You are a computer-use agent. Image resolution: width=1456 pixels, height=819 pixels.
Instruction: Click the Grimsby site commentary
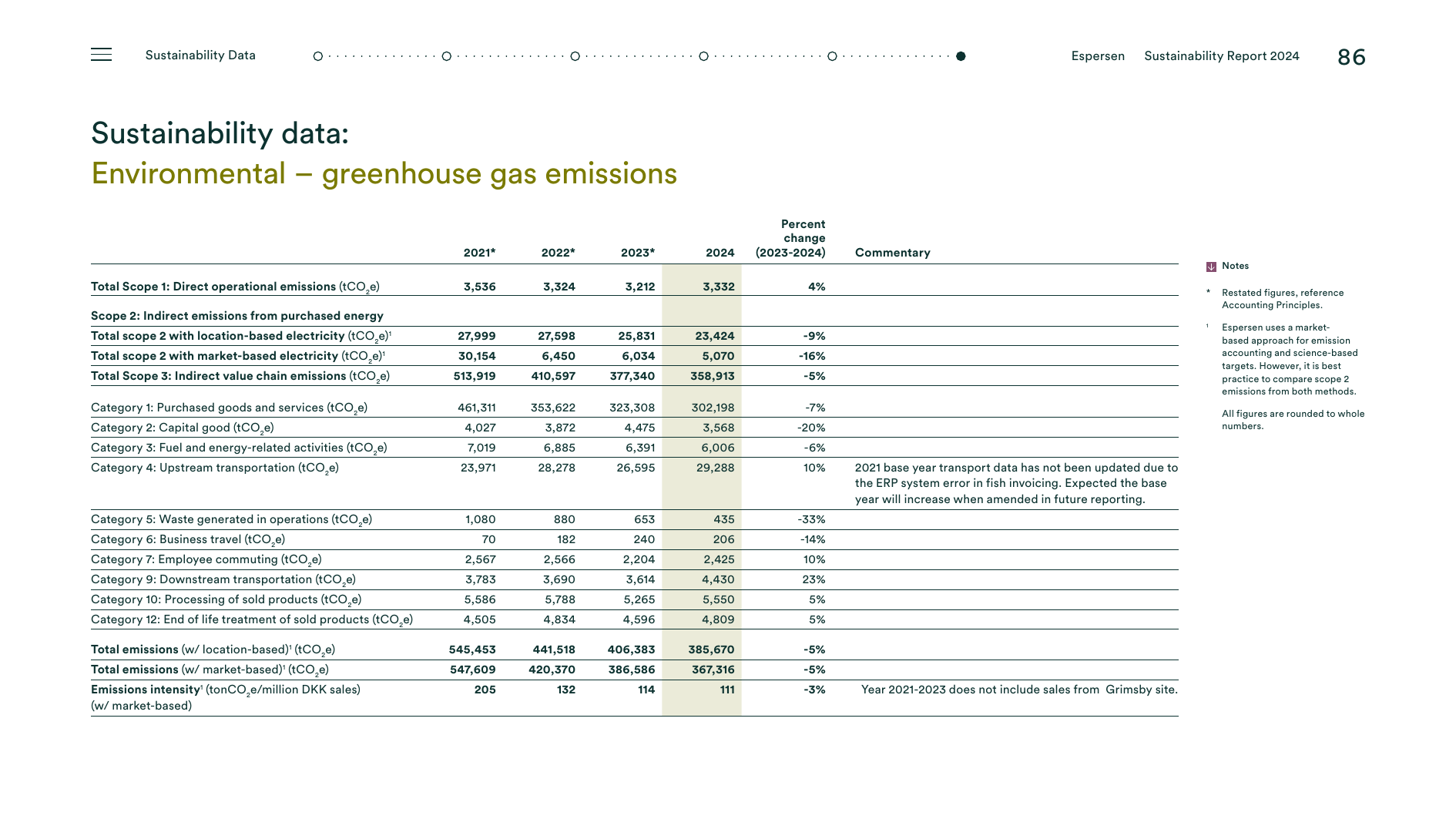1019,690
